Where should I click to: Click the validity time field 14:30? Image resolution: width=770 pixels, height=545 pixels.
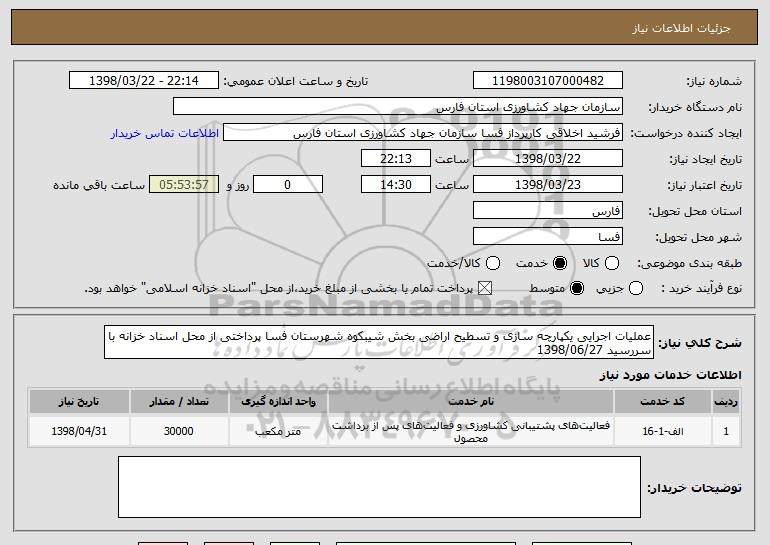[x=396, y=185]
